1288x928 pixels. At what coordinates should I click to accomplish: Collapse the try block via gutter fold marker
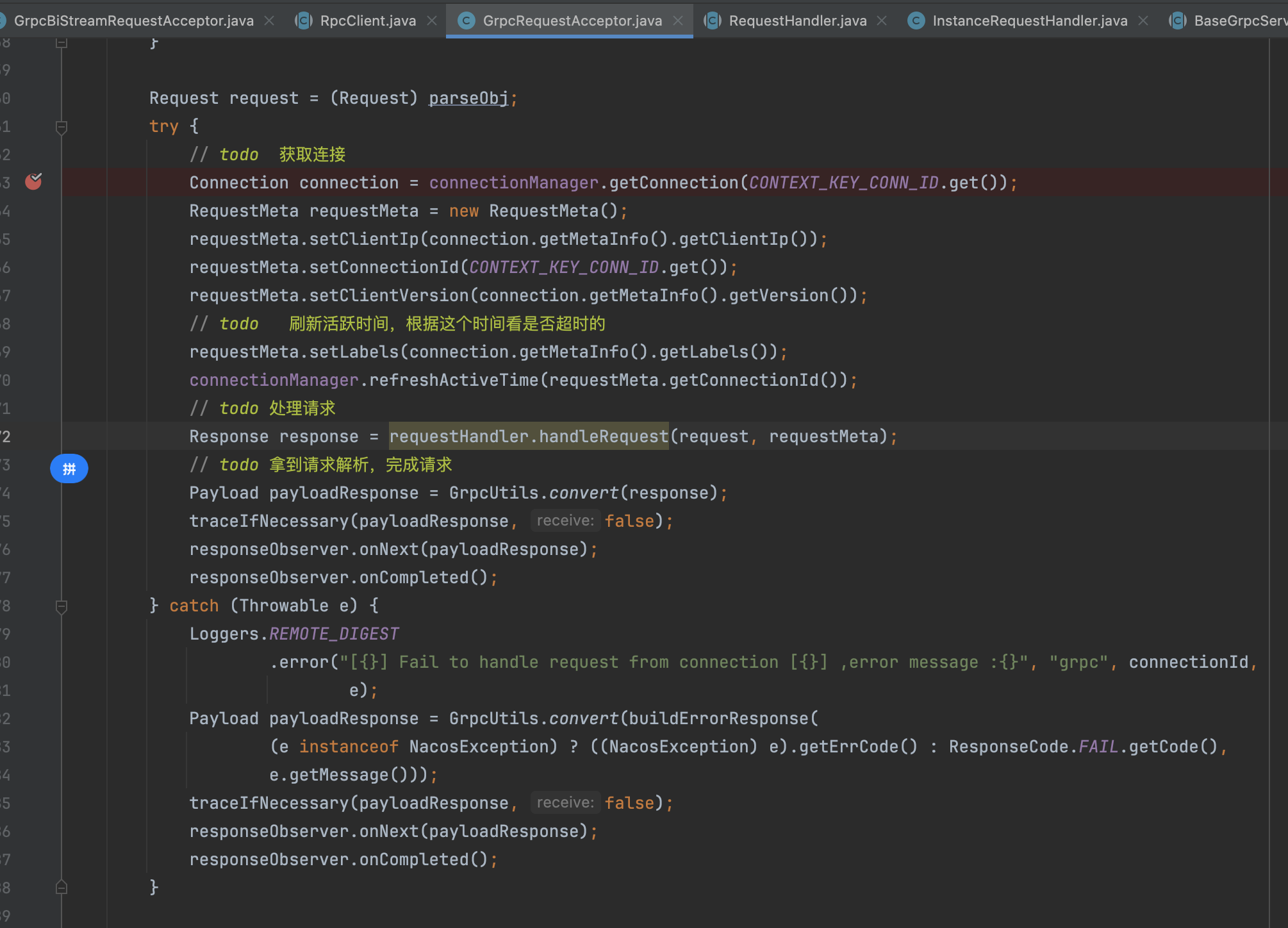pyautogui.click(x=62, y=127)
